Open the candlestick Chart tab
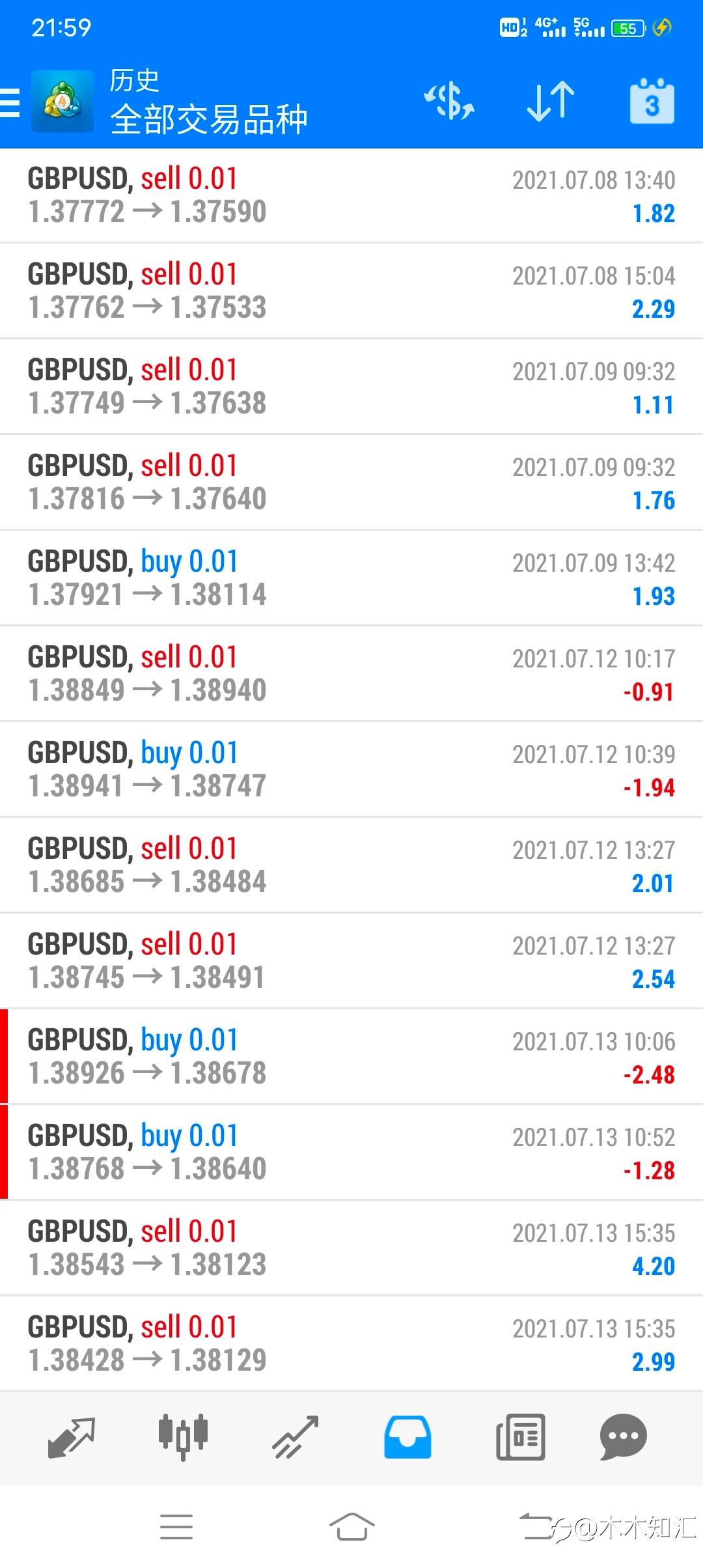 coord(183,1438)
